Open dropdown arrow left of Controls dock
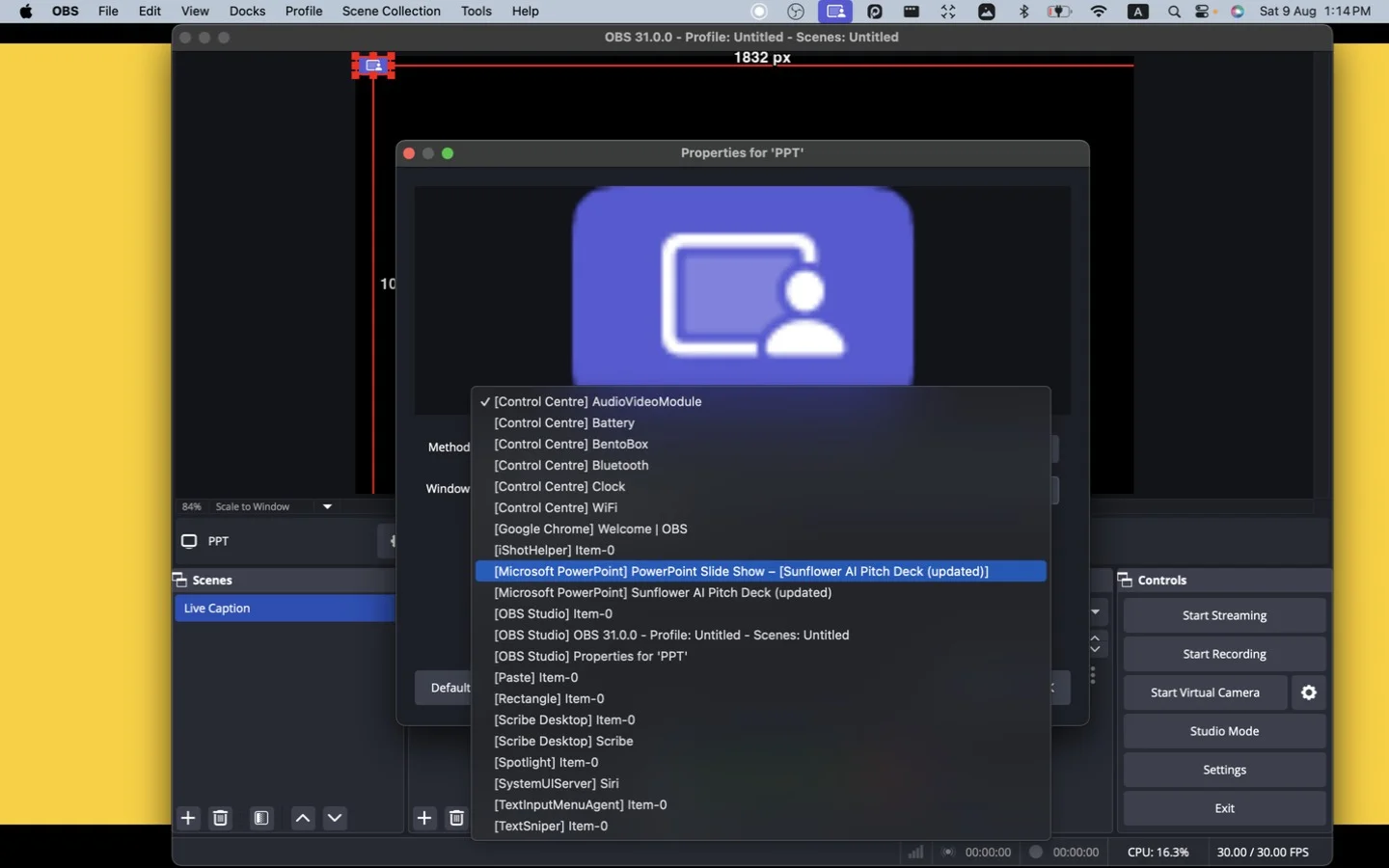This screenshot has height=868, width=1389. 1096,611
